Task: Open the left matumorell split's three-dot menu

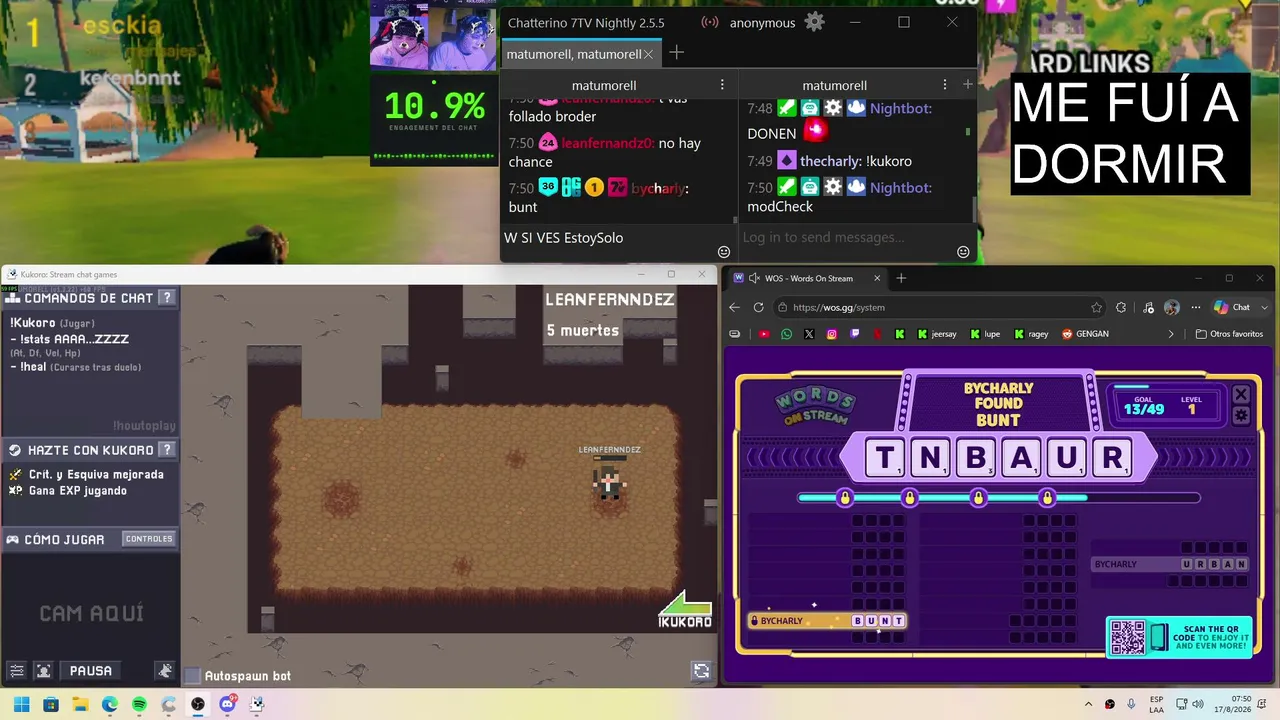Action: (722, 85)
